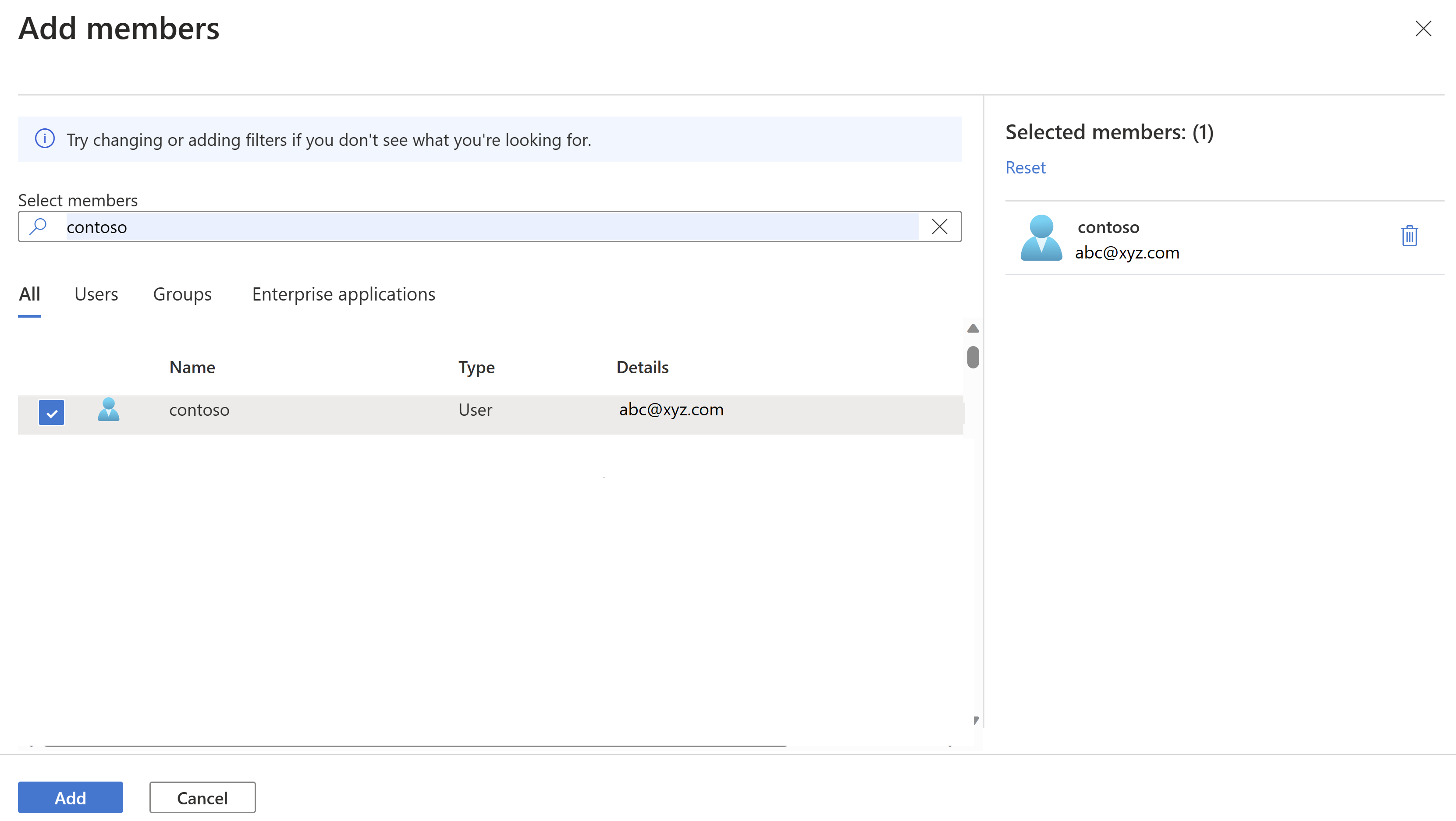Click the All tab filter

(29, 293)
